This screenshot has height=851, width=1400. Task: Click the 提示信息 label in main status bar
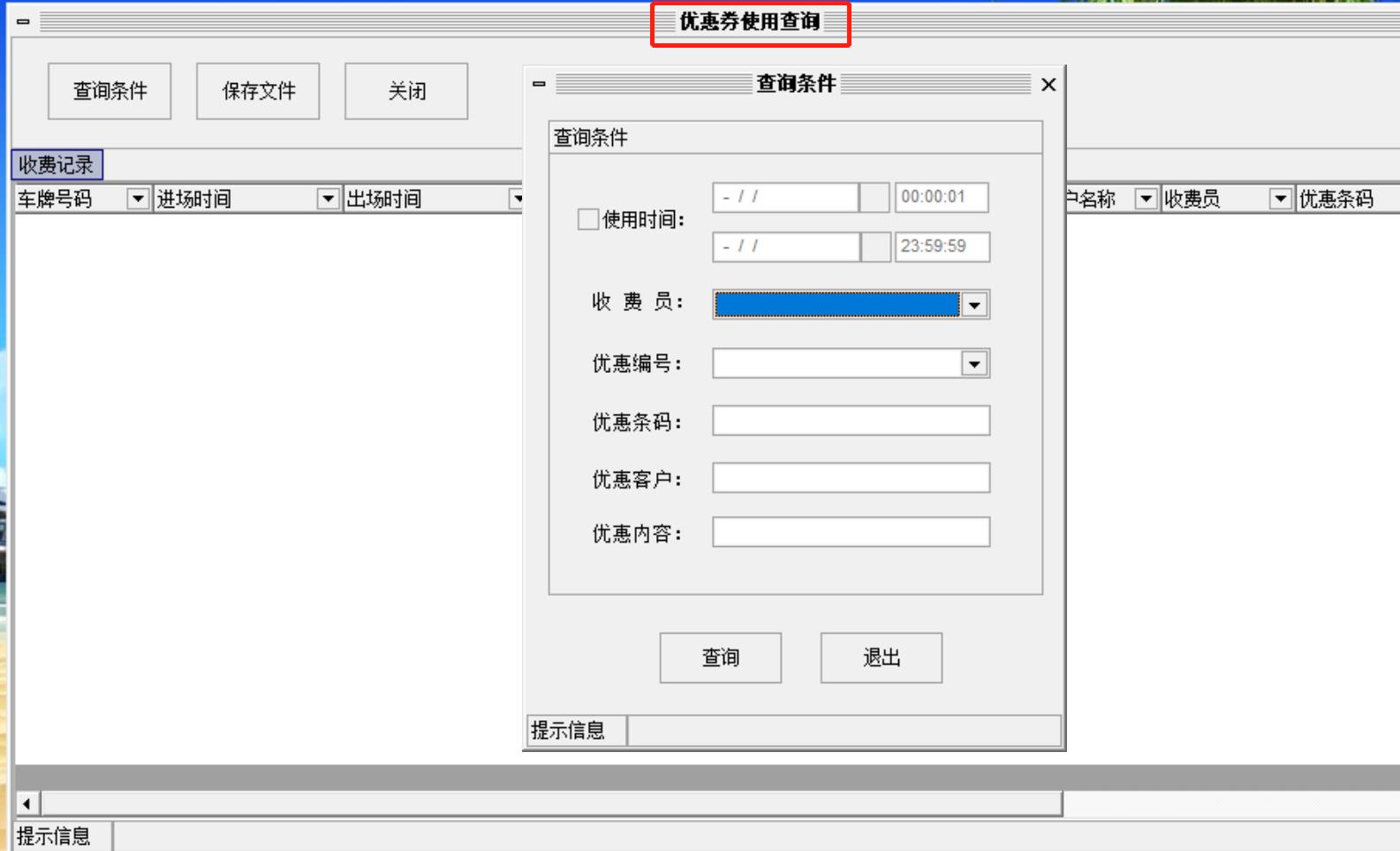point(54,836)
